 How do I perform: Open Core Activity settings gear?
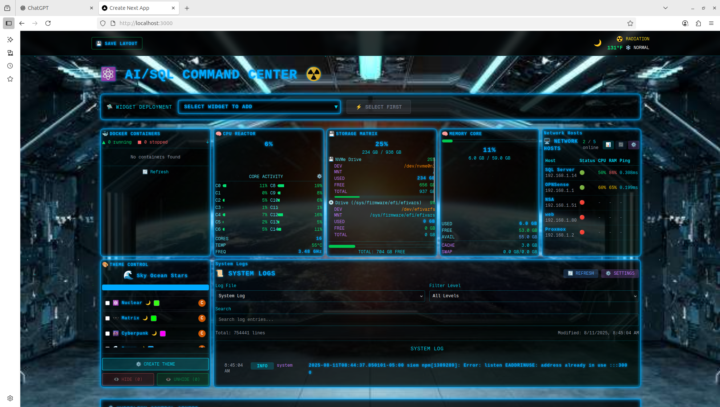319,176
